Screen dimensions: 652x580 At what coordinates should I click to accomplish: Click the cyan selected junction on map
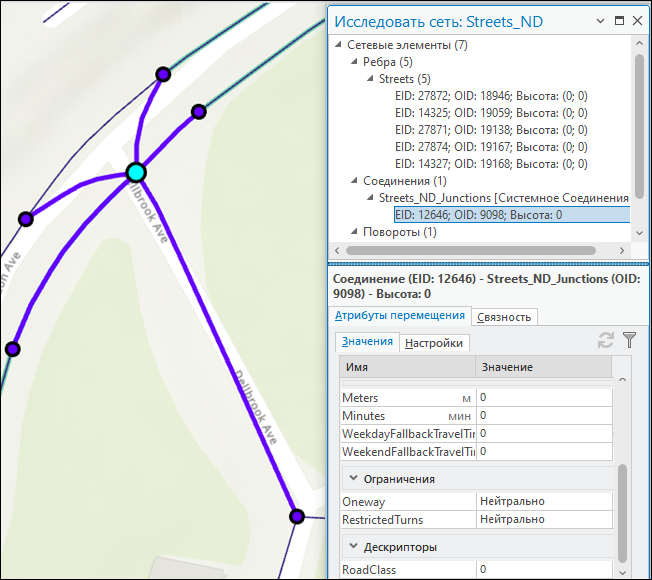(x=136, y=173)
